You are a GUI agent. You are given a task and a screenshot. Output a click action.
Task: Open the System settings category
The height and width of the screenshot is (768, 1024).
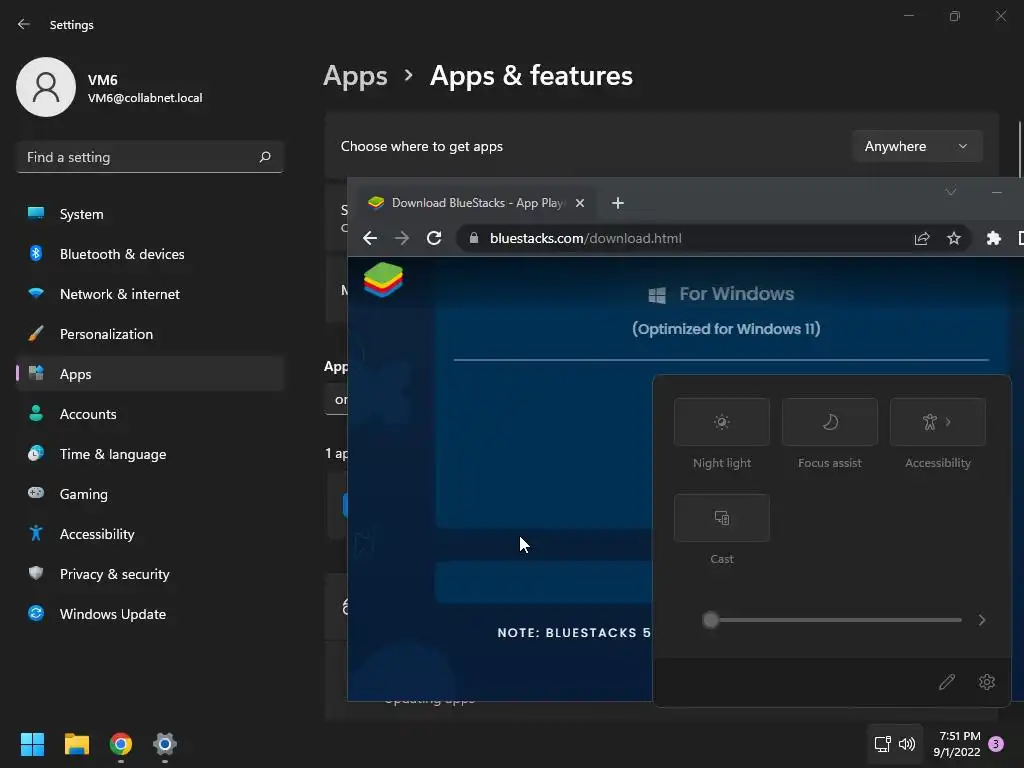(x=151, y=214)
